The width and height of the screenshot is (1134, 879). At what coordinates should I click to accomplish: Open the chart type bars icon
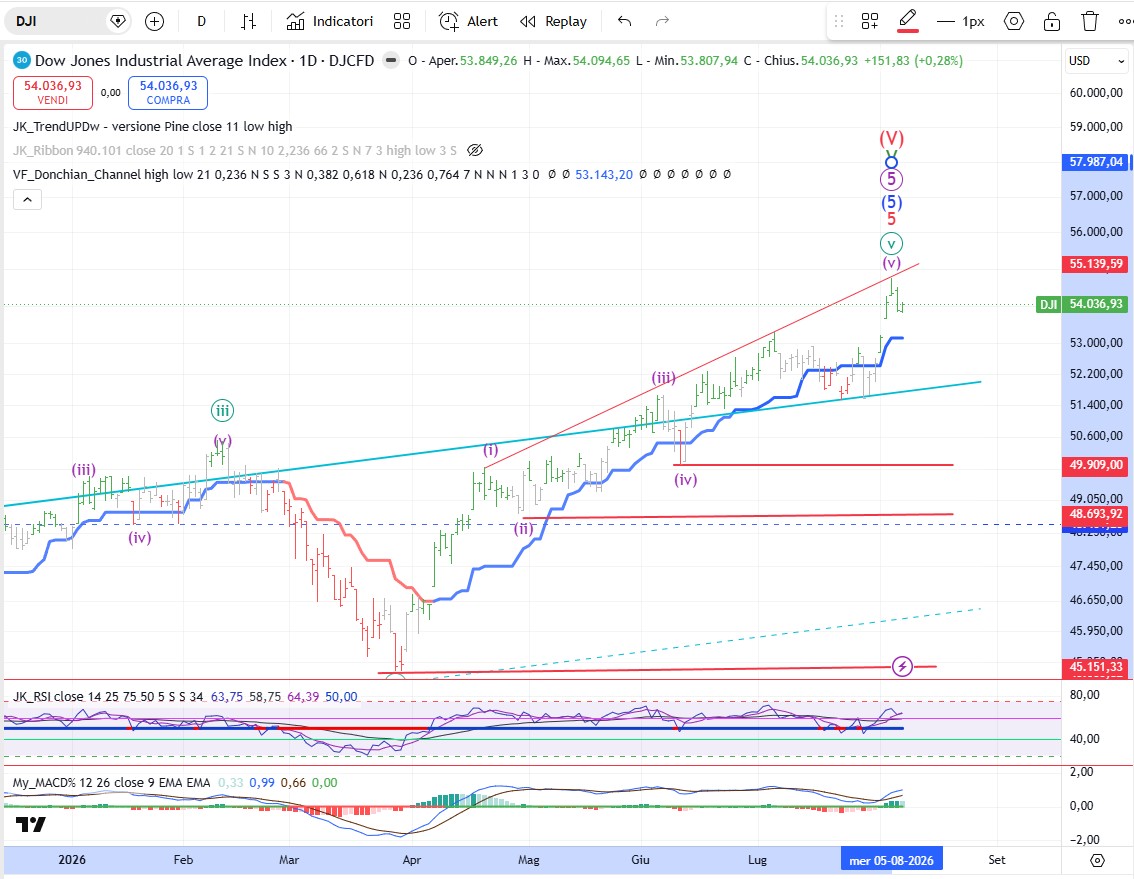248,22
